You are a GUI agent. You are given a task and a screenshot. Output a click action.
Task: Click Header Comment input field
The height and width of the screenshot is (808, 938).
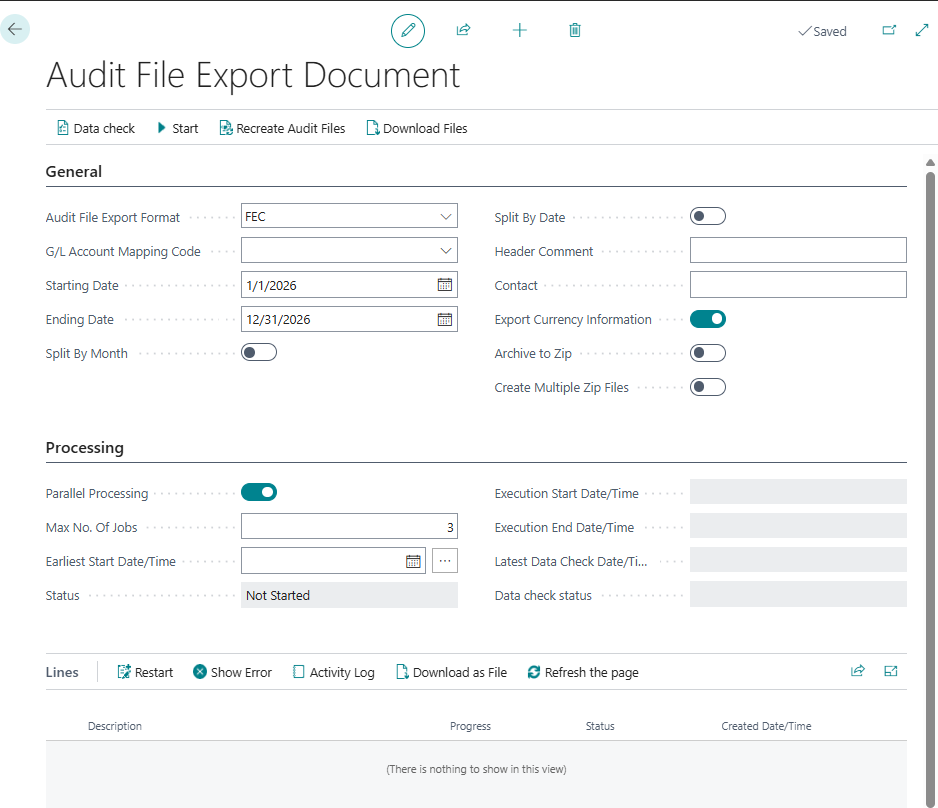[798, 250]
